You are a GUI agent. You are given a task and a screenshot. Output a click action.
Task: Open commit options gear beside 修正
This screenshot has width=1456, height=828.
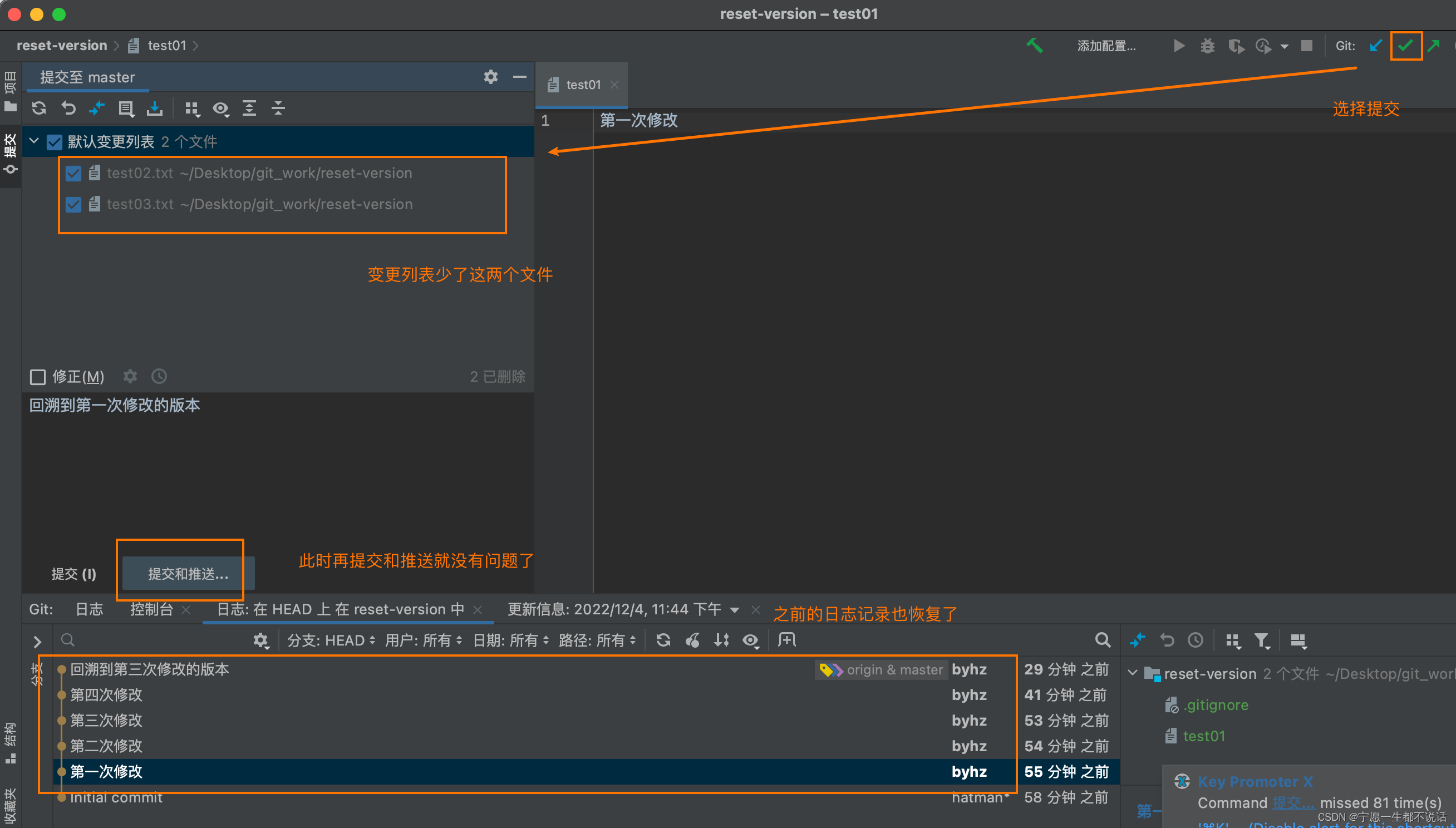(130, 376)
